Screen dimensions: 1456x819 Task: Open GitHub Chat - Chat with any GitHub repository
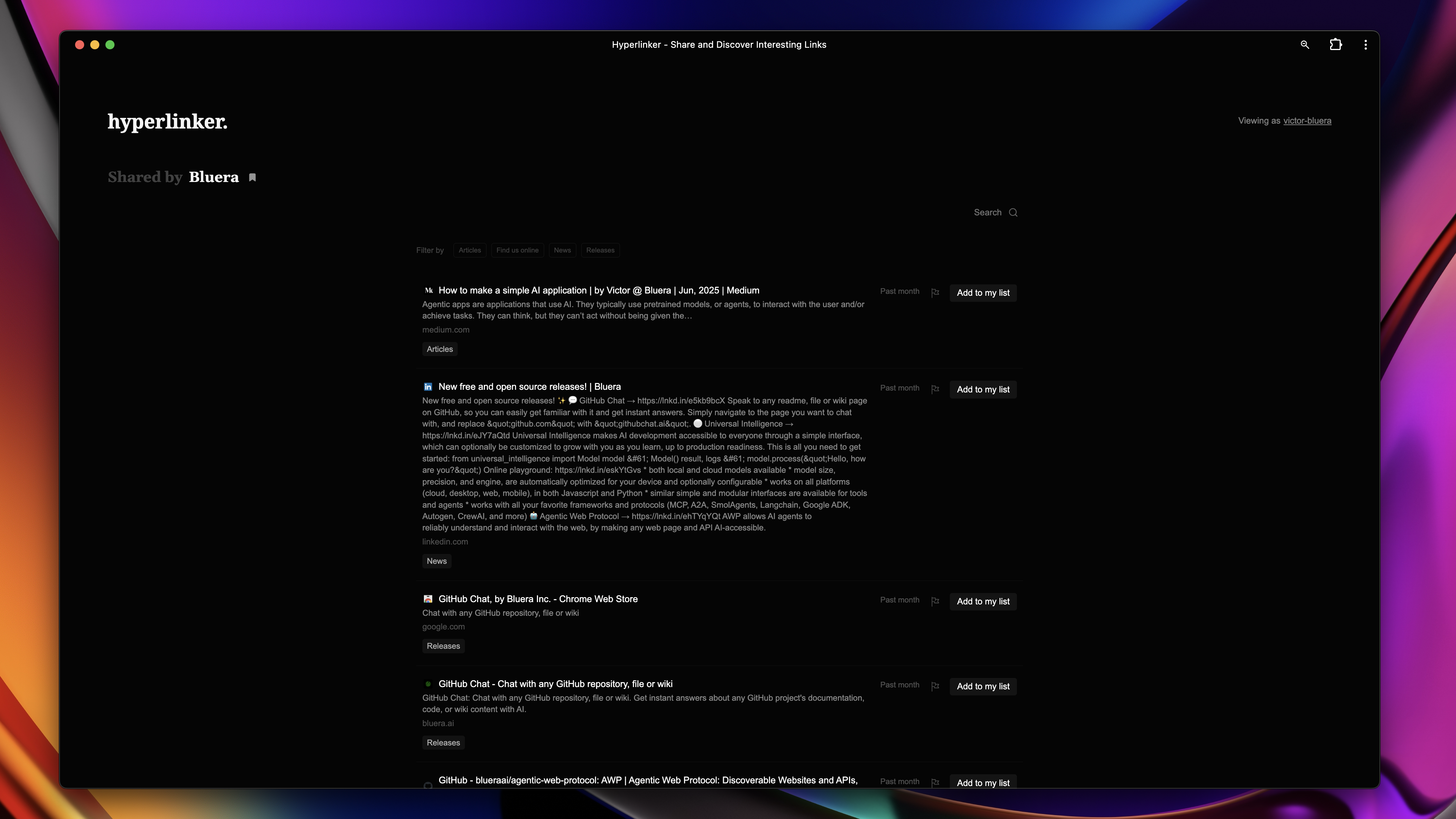(x=555, y=684)
